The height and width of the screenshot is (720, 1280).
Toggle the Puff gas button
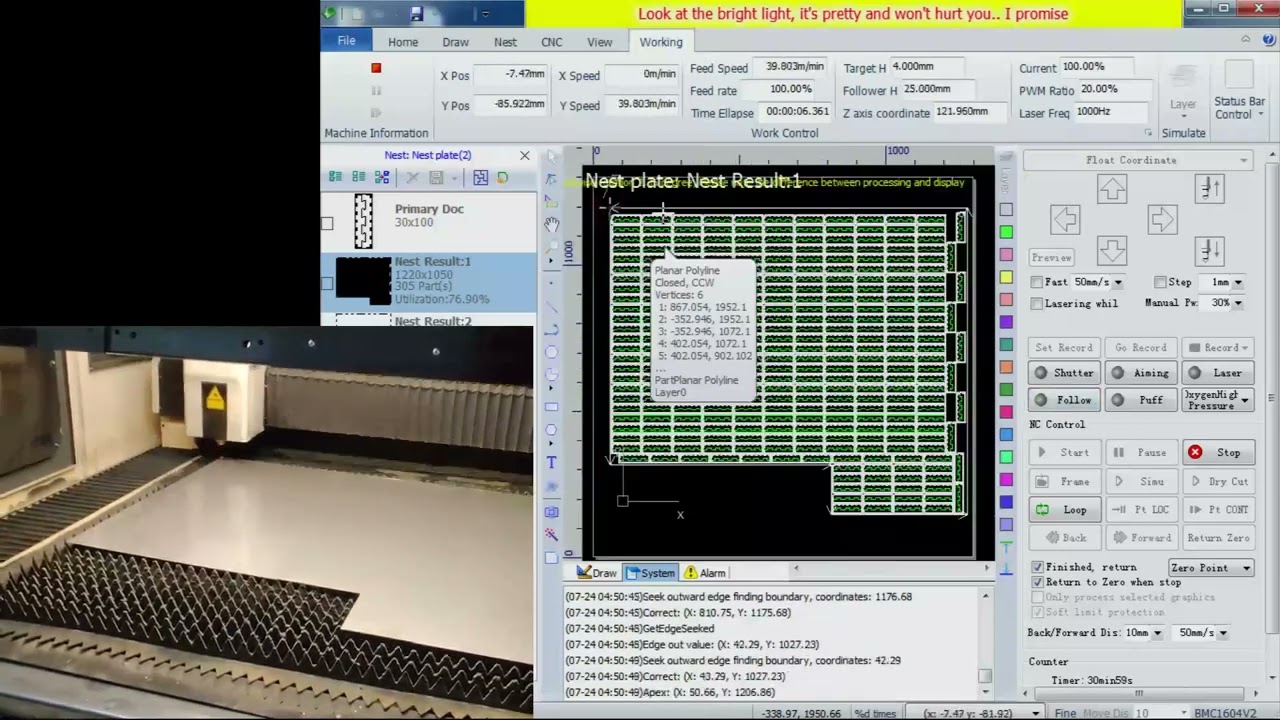click(x=1141, y=400)
